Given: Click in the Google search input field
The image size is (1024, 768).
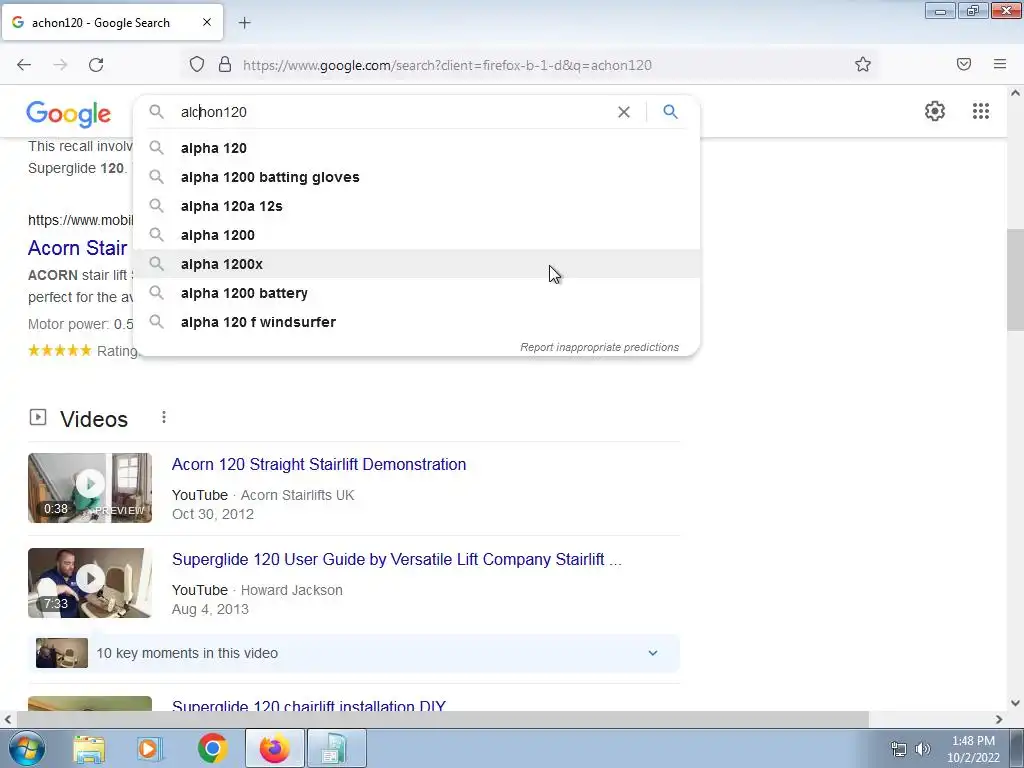Looking at the screenshot, I should [392, 112].
